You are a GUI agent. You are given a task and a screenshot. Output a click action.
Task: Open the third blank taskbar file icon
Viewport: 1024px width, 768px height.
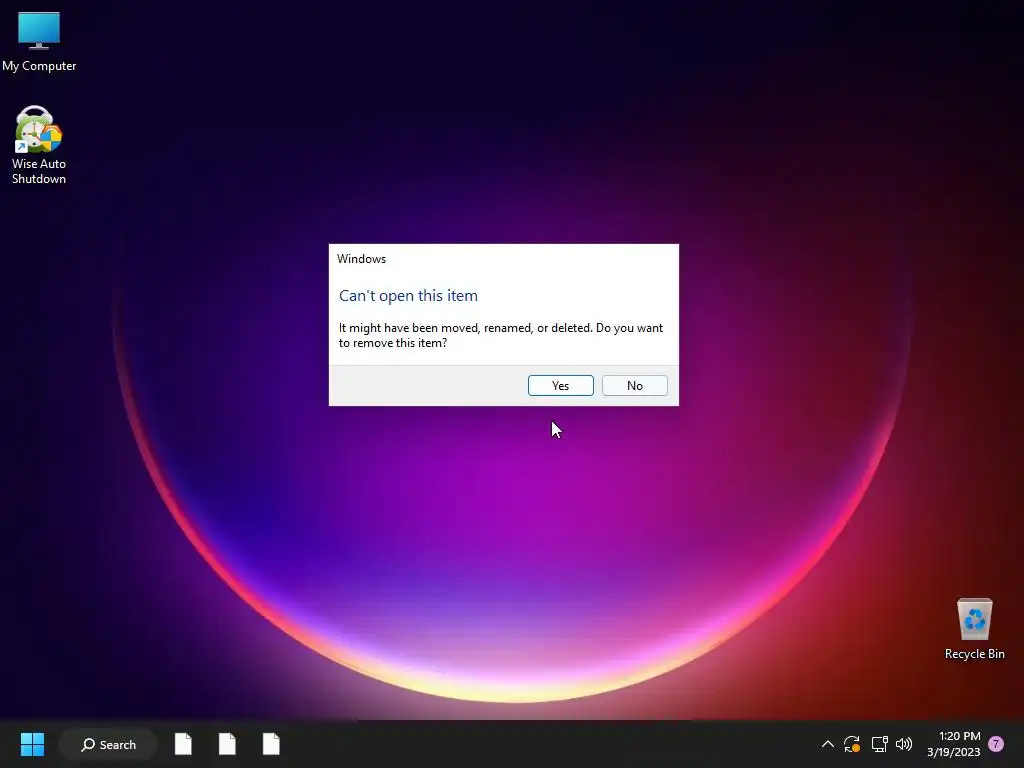coord(271,744)
